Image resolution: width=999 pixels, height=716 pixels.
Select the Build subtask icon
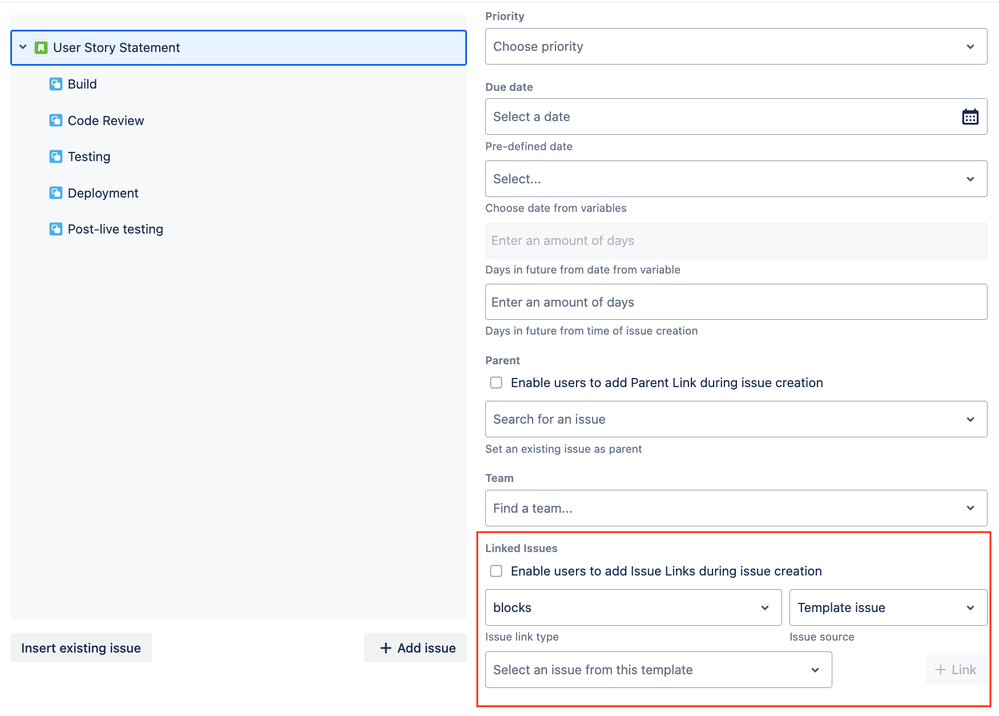click(55, 84)
